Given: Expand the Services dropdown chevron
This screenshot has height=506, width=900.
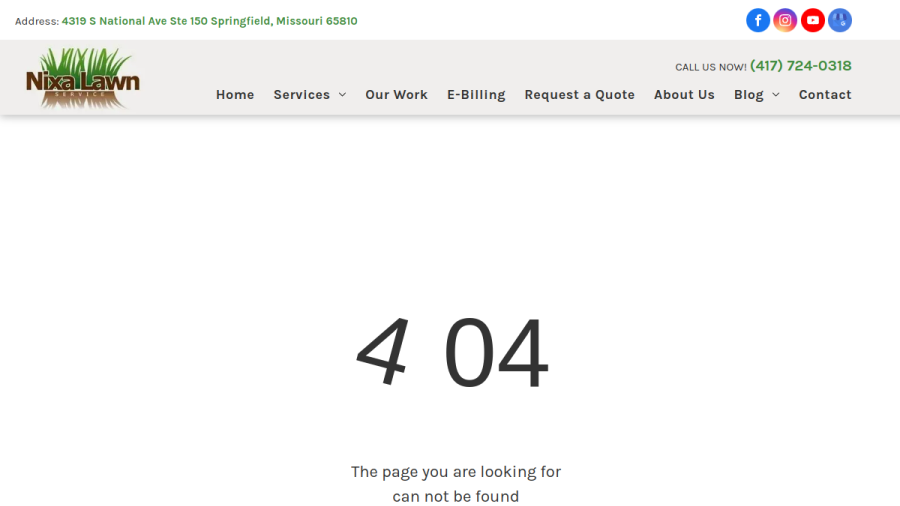Looking at the screenshot, I should 343,95.
